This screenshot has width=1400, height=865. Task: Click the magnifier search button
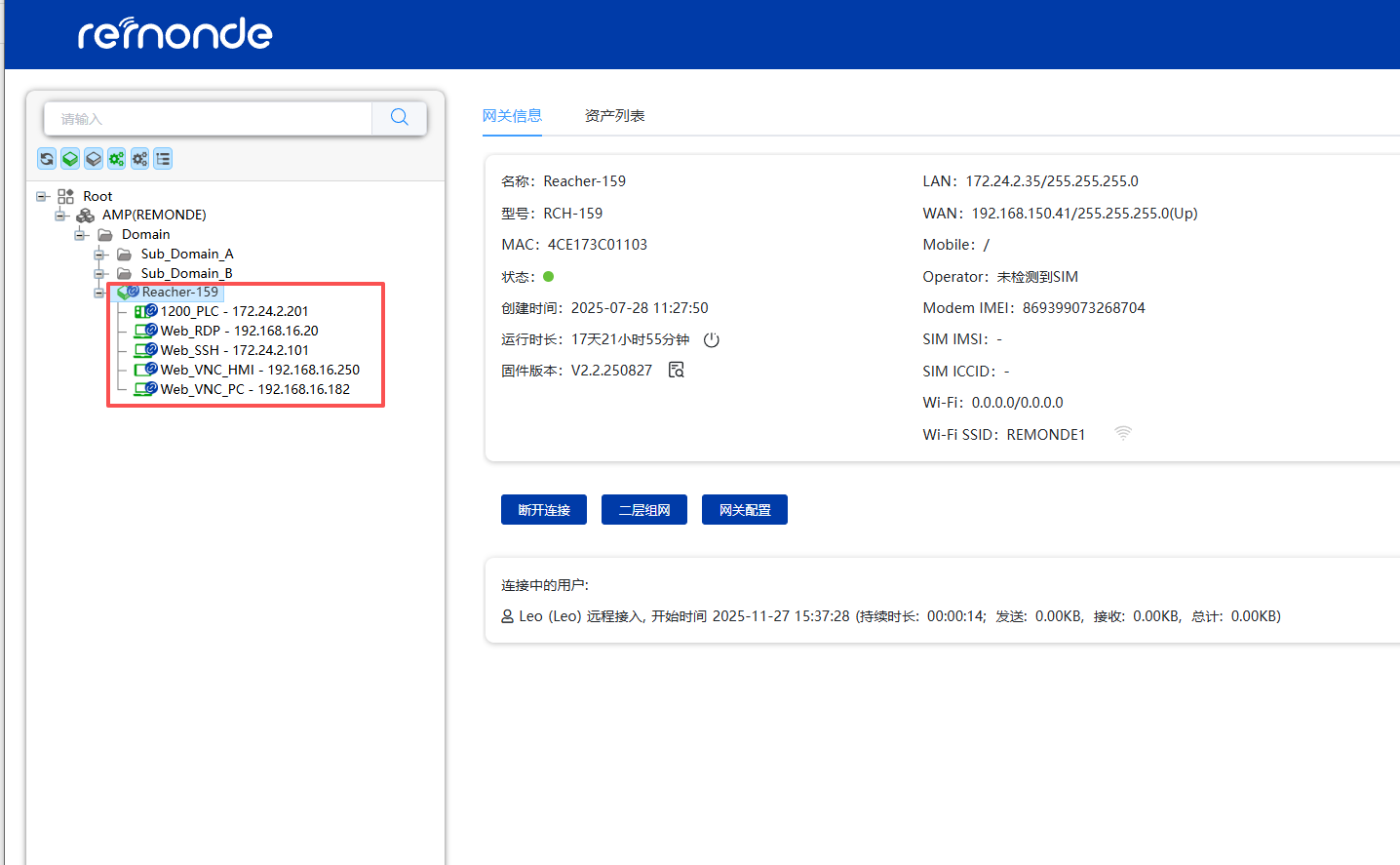(x=399, y=118)
